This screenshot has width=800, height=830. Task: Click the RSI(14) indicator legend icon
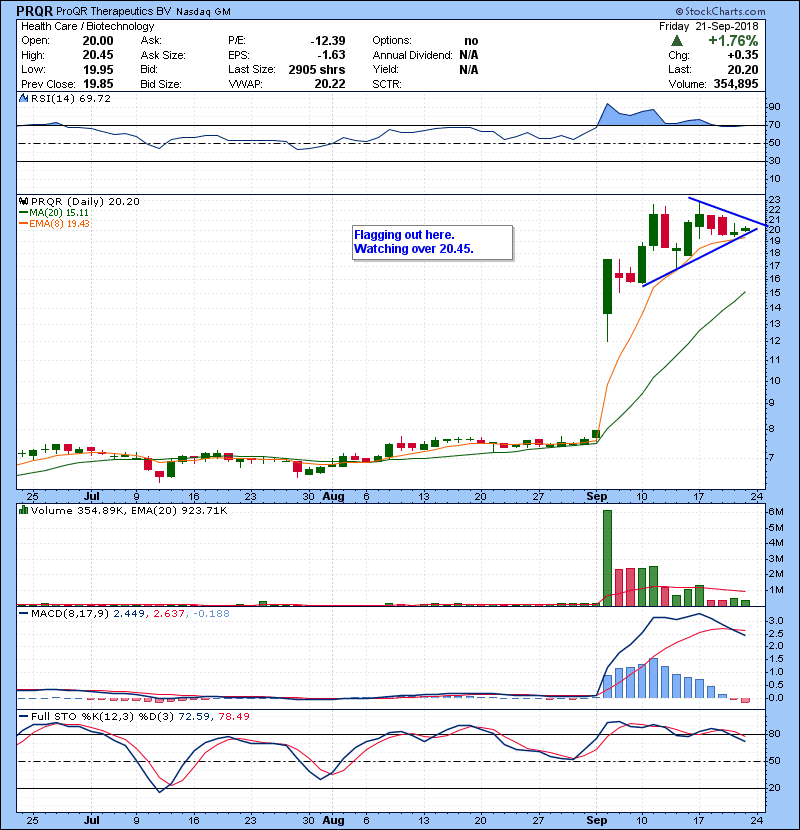click(x=24, y=98)
